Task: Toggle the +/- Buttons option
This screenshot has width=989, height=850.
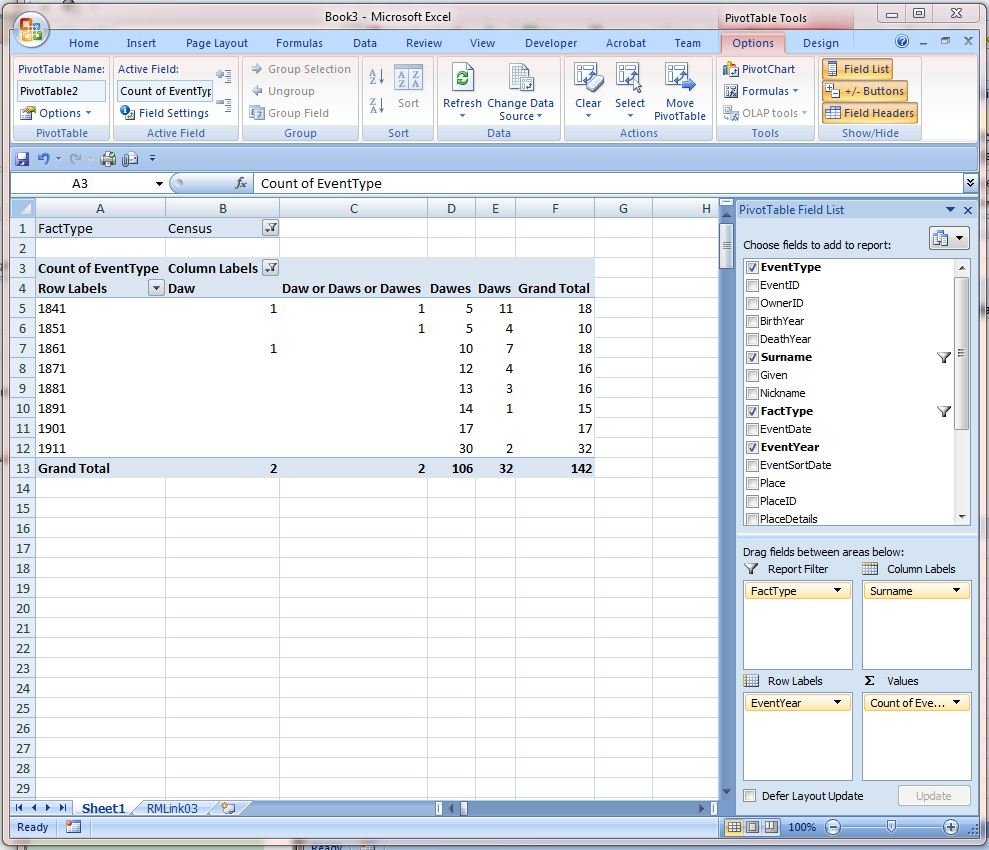Action: (865, 91)
